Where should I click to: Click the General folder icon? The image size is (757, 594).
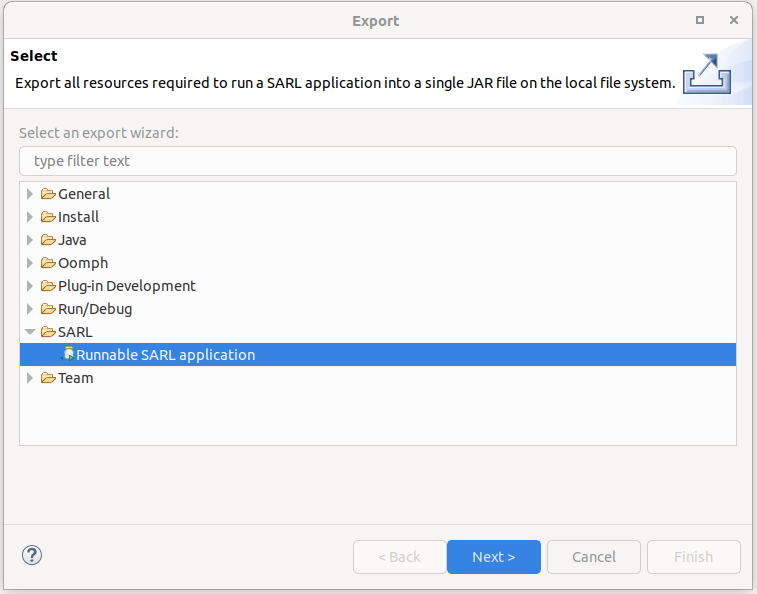(x=48, y=194)
